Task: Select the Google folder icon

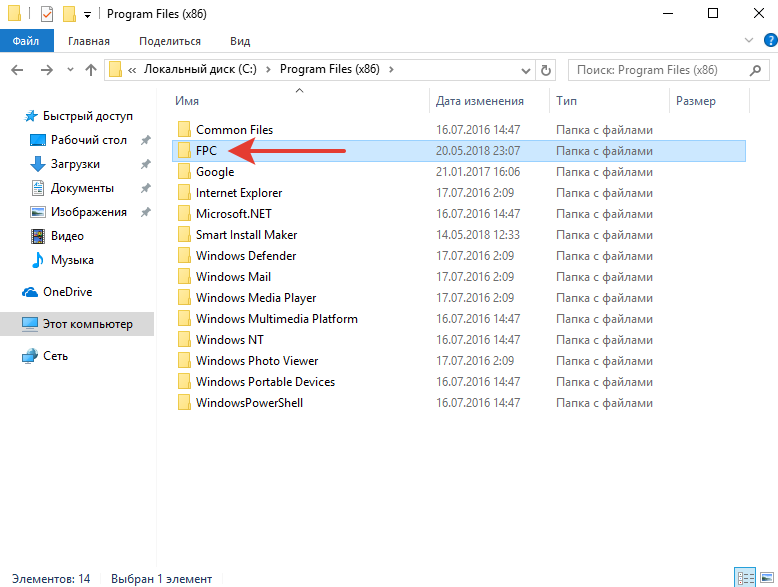Action: click(184, 172)
